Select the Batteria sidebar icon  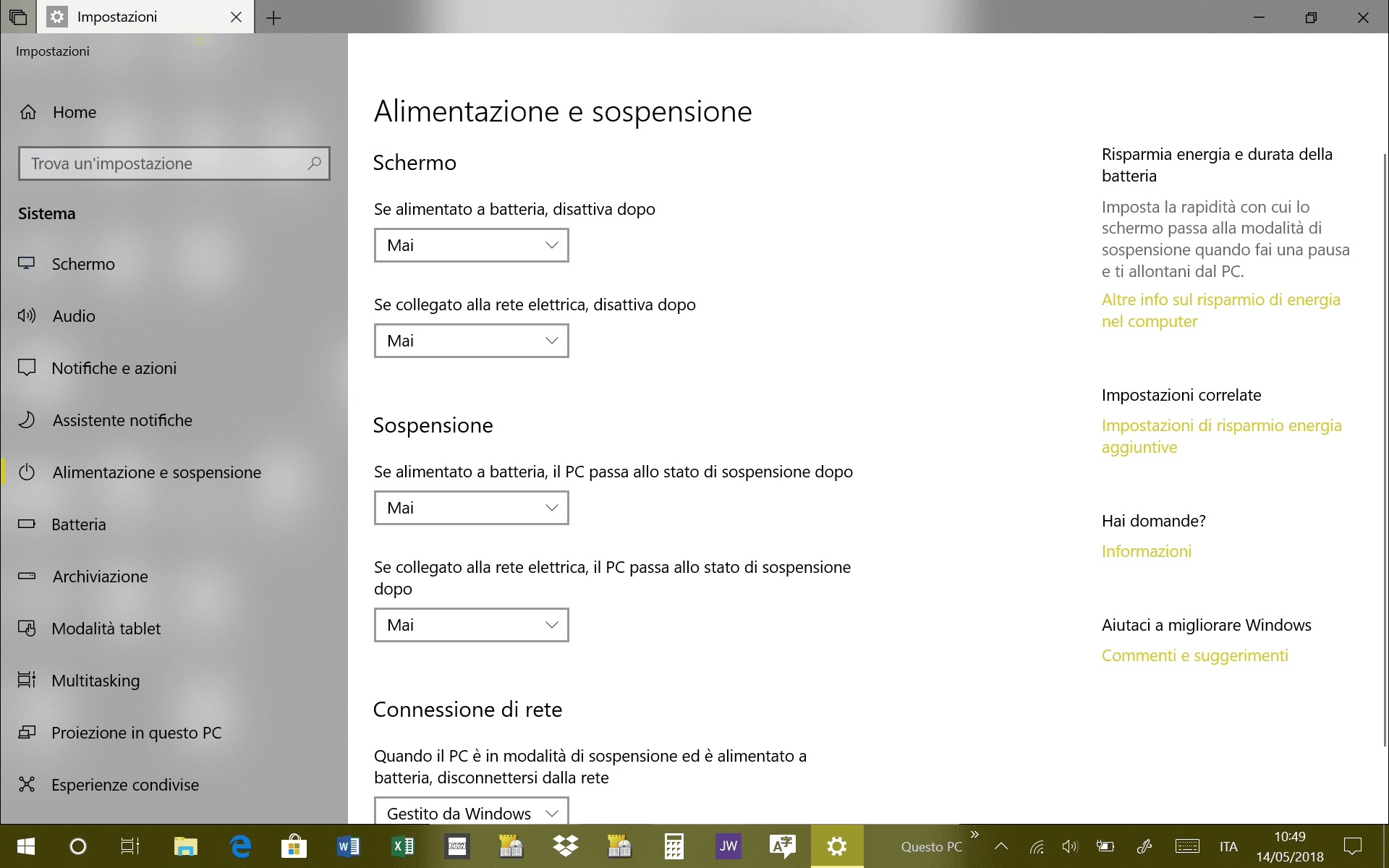tap(27, 524)
